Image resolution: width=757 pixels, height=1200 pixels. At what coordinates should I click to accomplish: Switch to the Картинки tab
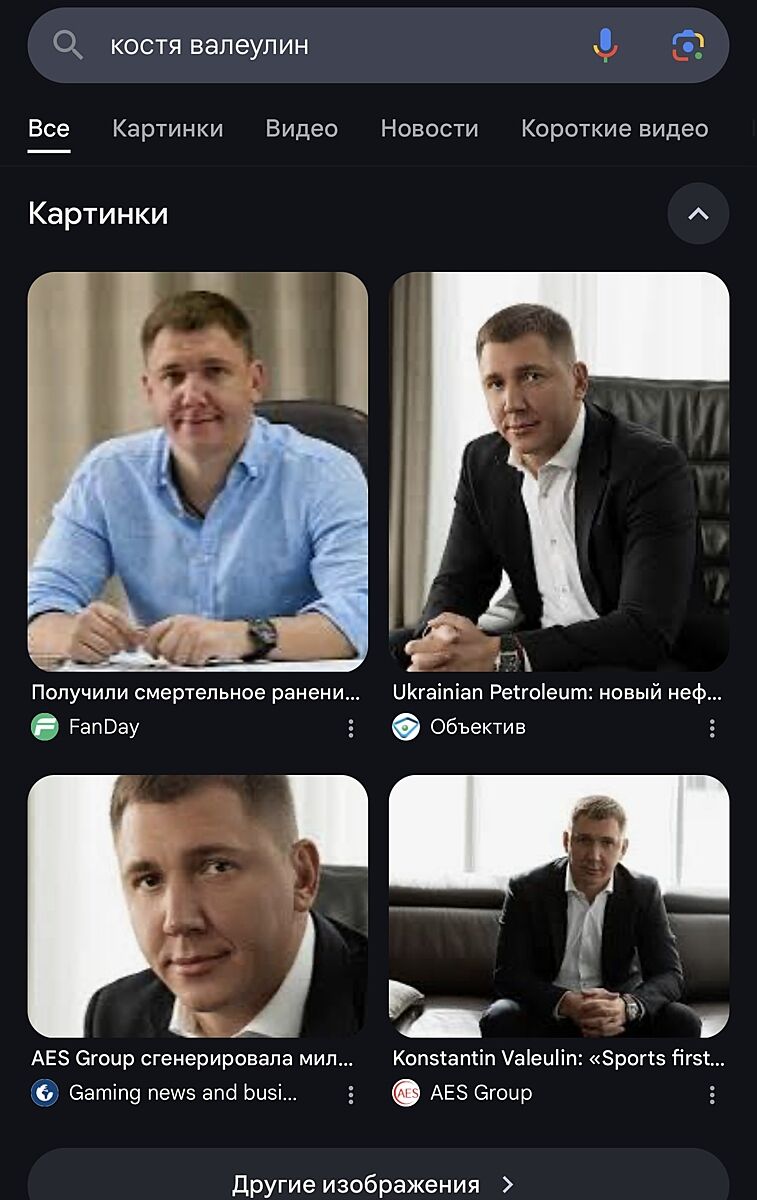168,129
